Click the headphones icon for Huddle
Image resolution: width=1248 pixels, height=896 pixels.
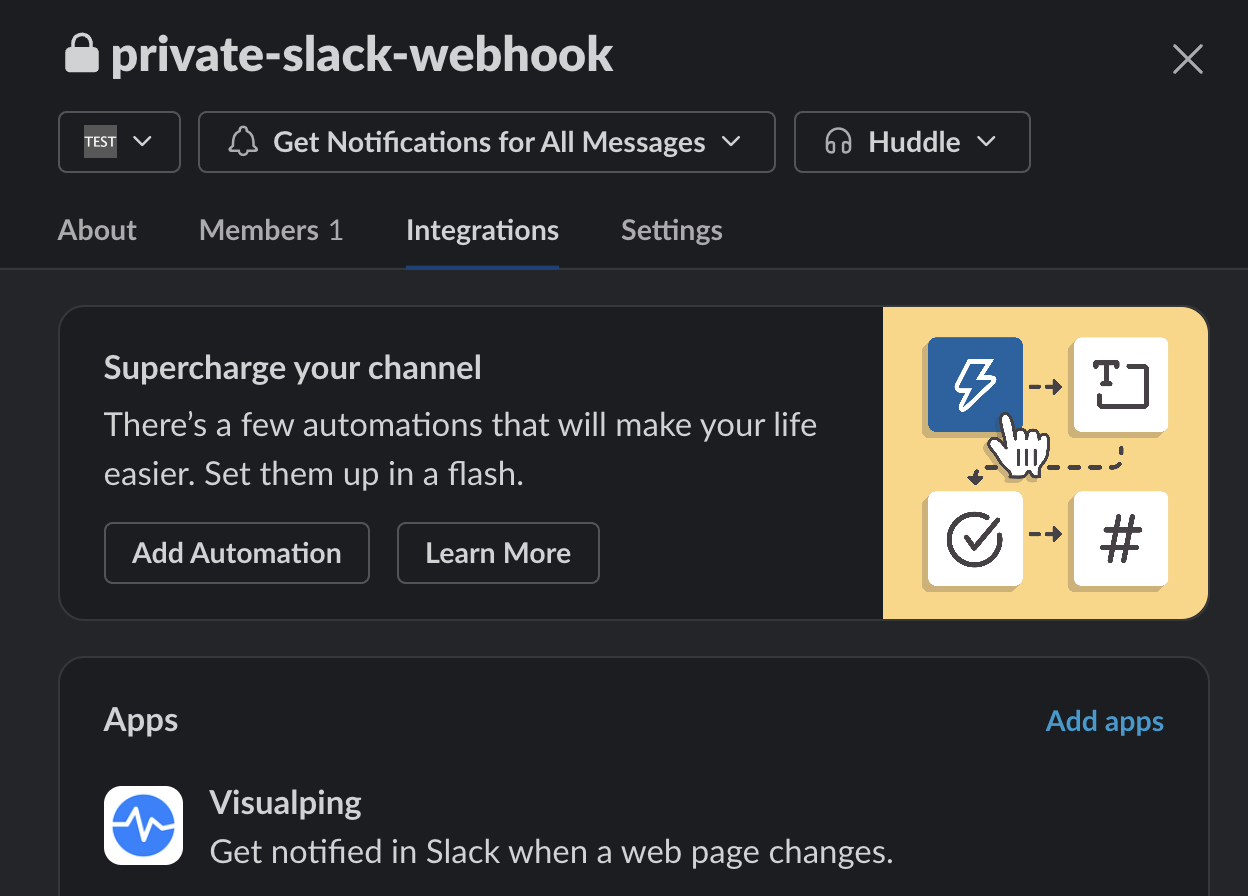tap(838, 142)
